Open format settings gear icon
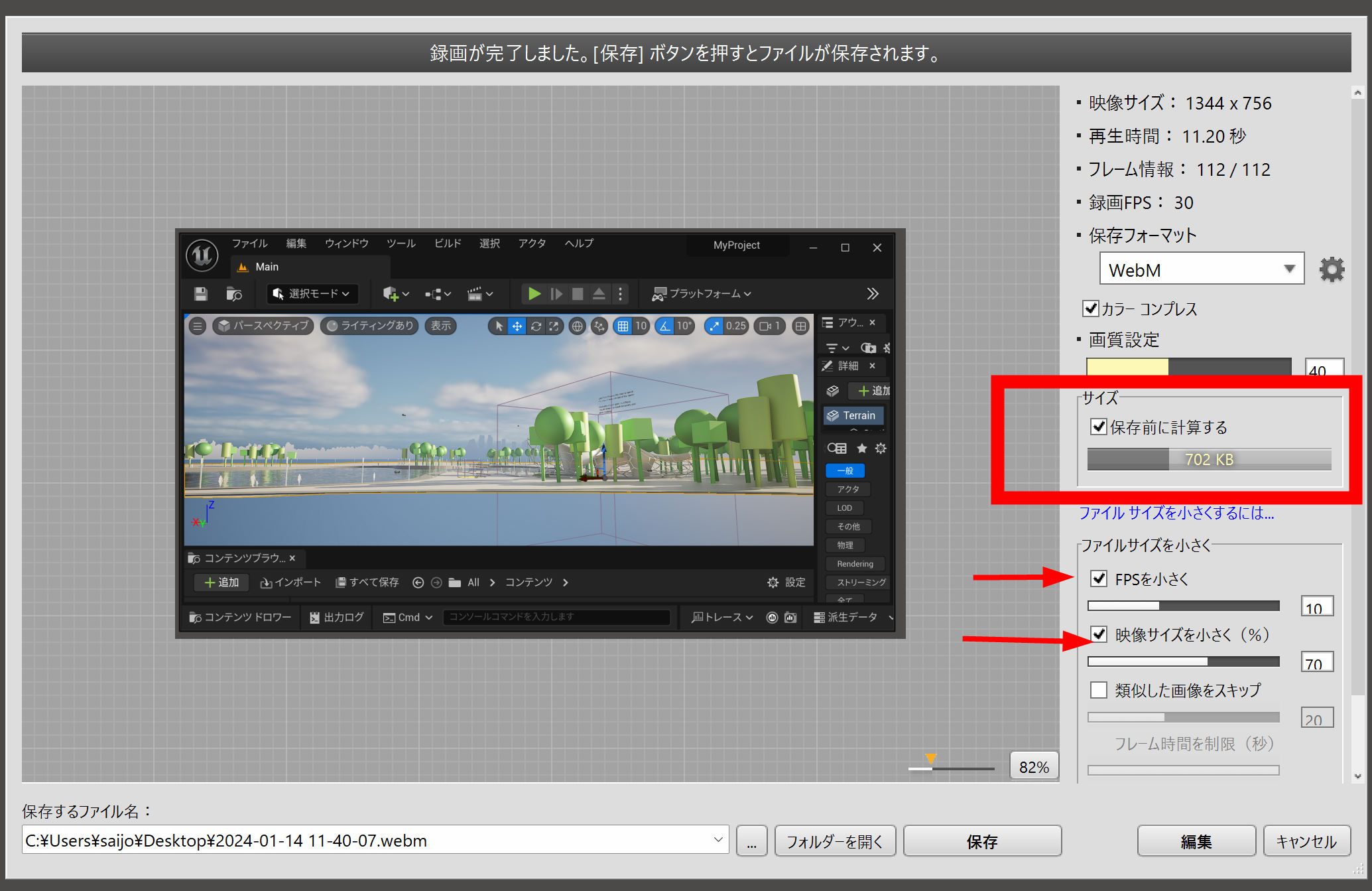 pos(1331,269)
